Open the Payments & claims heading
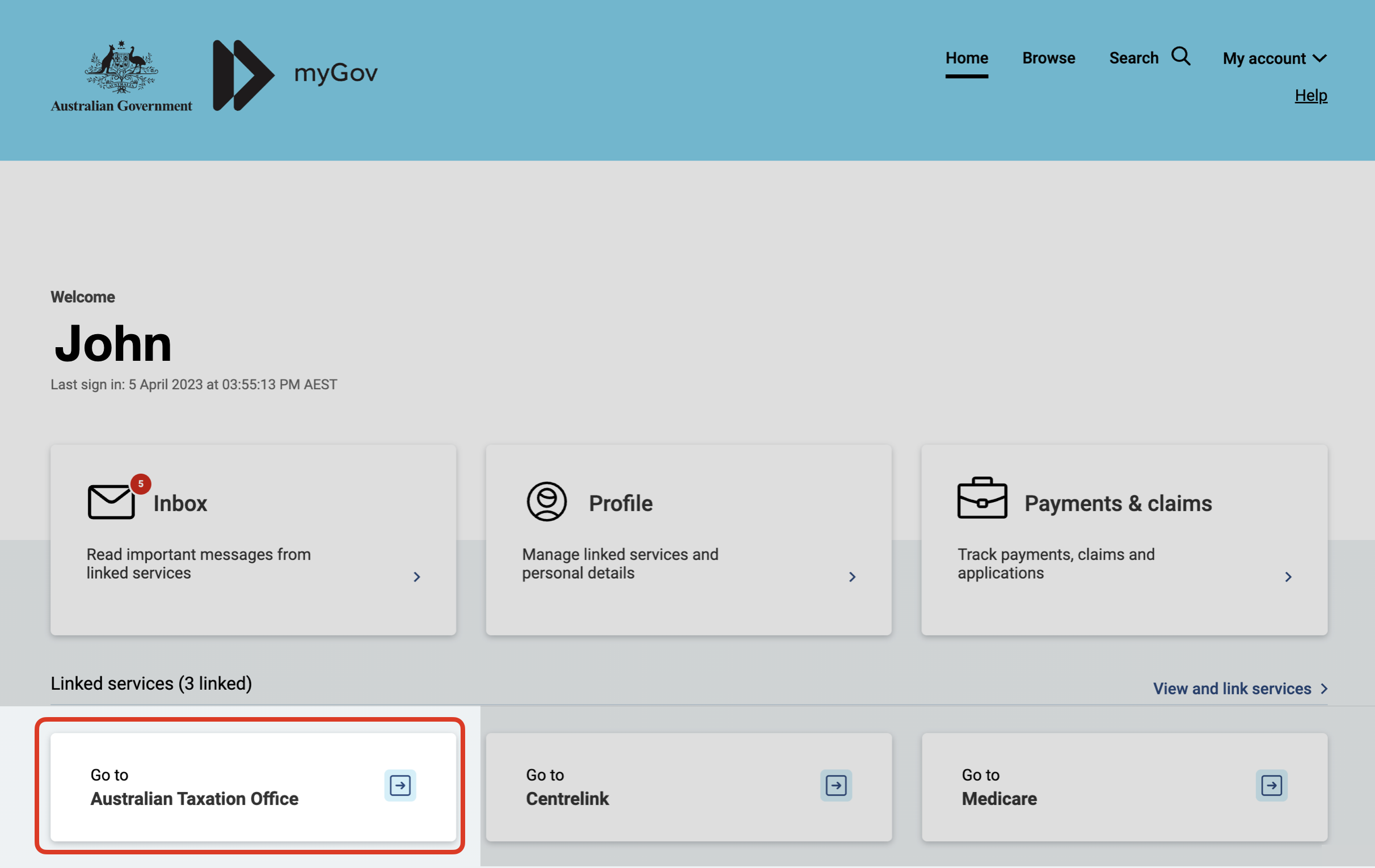Viewport: 1375px width, 868px height. point(1117,503)
